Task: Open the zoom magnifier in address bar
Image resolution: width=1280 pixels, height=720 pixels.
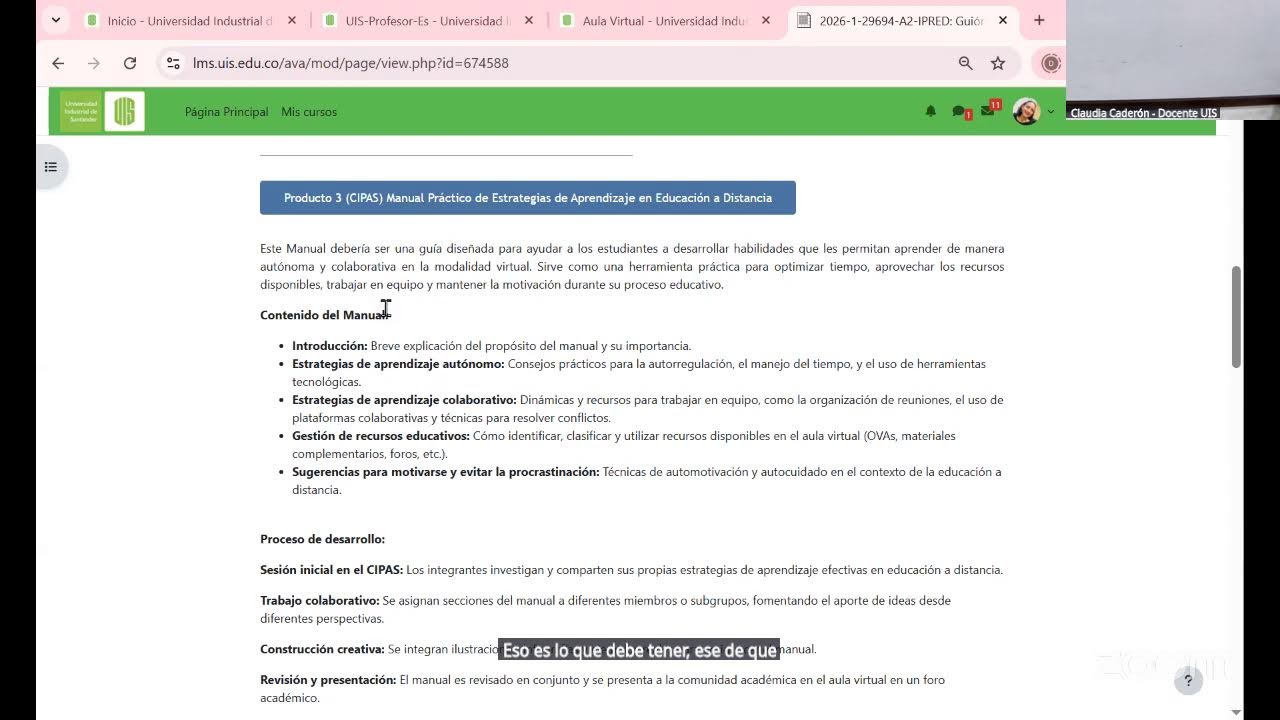Action: click(965, 63)
